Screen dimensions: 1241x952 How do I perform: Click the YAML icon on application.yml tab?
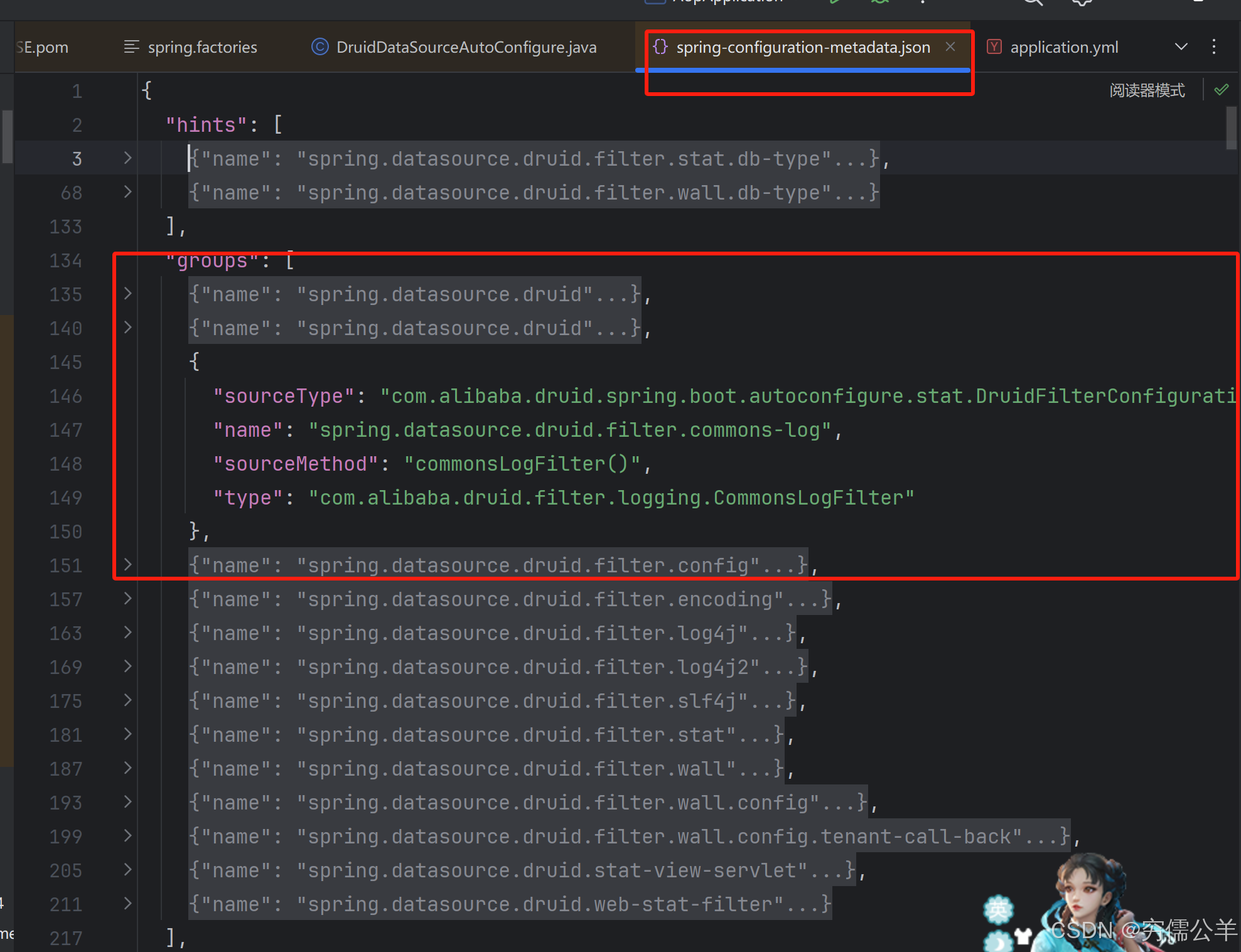[994, 46]
